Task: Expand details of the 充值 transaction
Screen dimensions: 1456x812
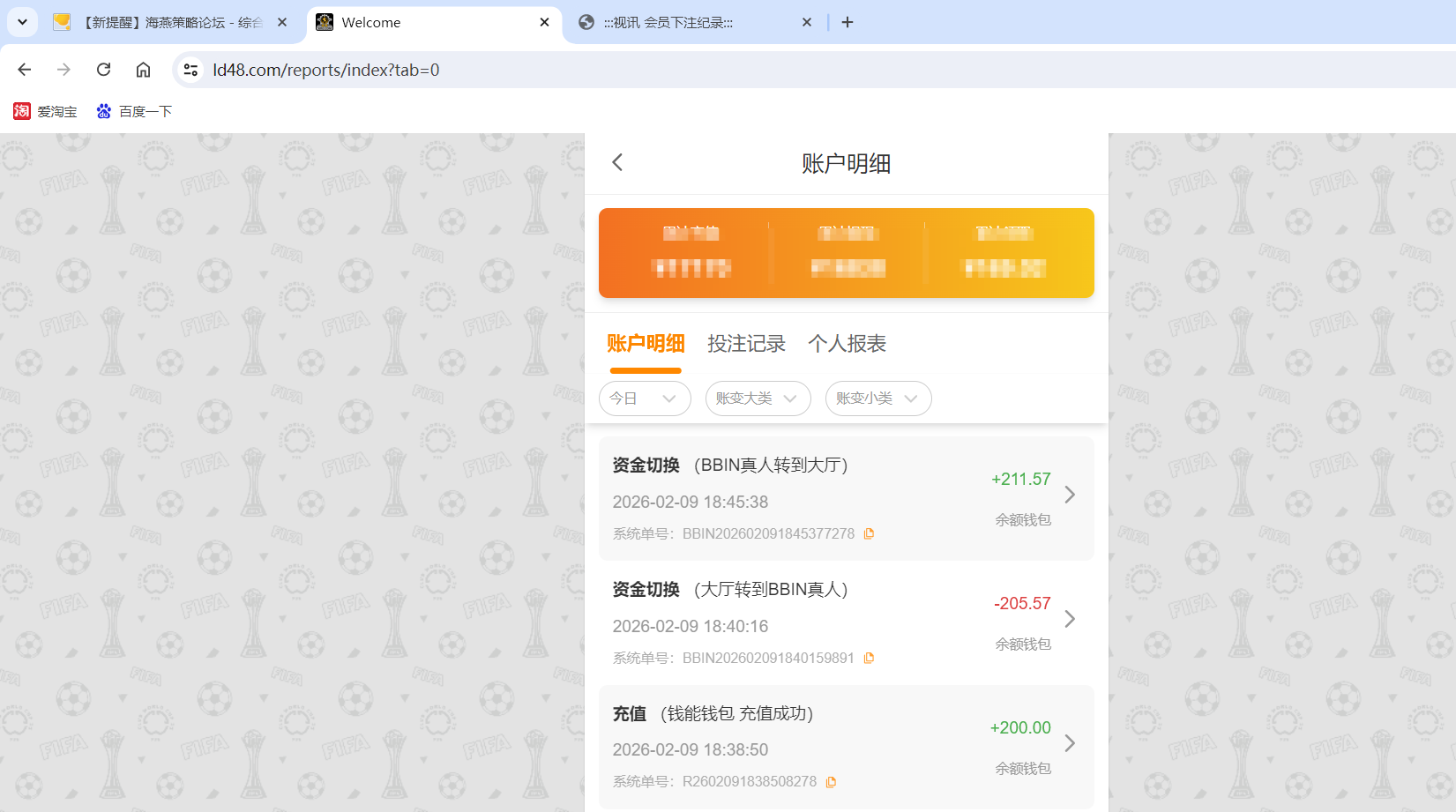Action: click(1070, 743)
